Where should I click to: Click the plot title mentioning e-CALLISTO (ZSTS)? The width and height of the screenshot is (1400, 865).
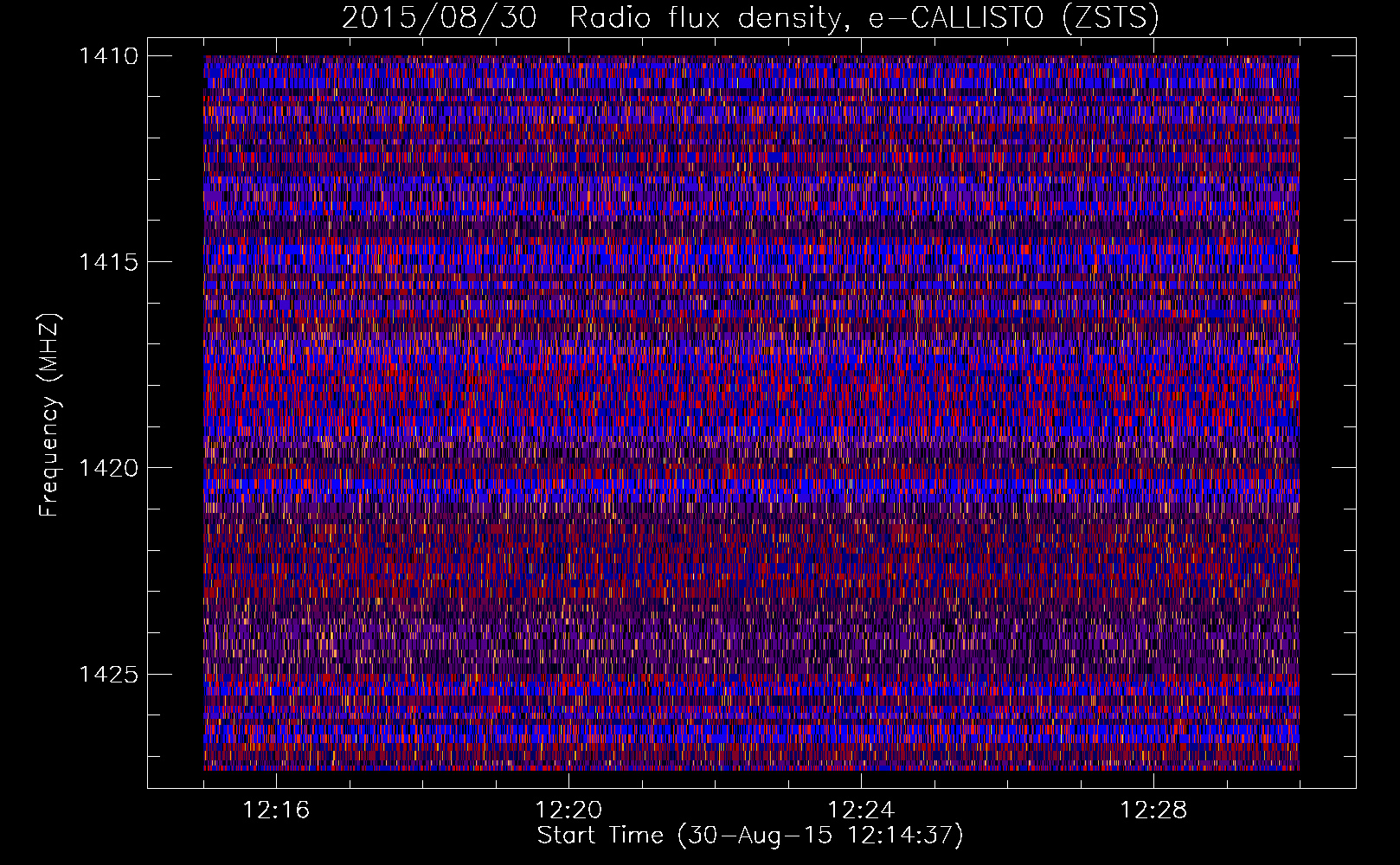tap(750, 18)
